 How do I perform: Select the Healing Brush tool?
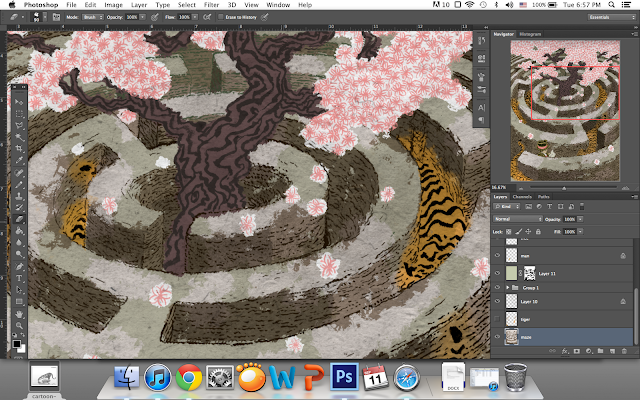tap(19, 173)
